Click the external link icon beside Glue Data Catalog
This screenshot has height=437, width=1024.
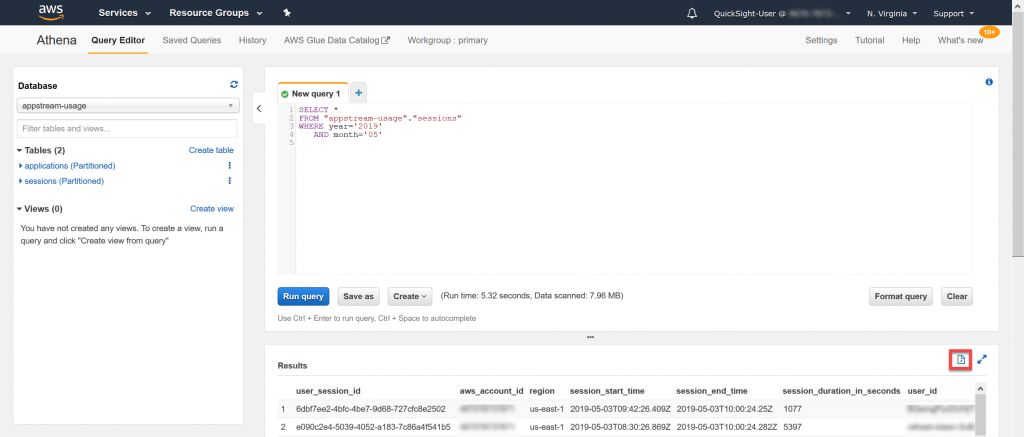tap(386, 40)
